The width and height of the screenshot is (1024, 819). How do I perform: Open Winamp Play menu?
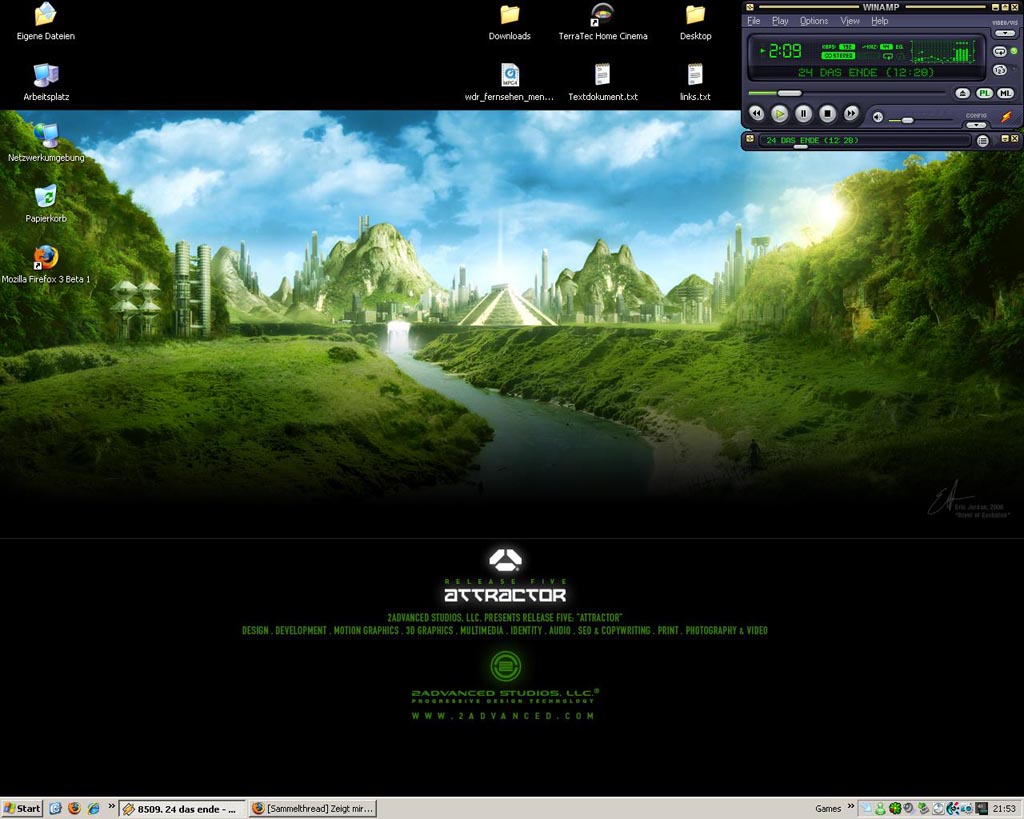coord(780,21)
